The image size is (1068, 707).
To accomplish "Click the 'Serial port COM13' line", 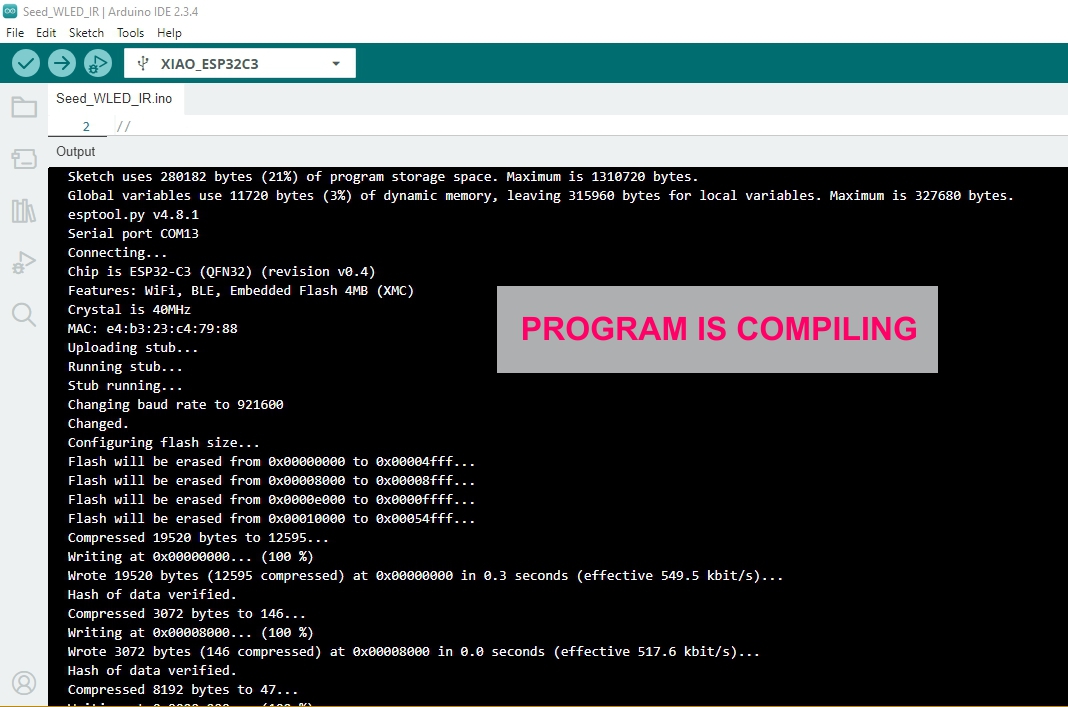I will tap(133, 234).
